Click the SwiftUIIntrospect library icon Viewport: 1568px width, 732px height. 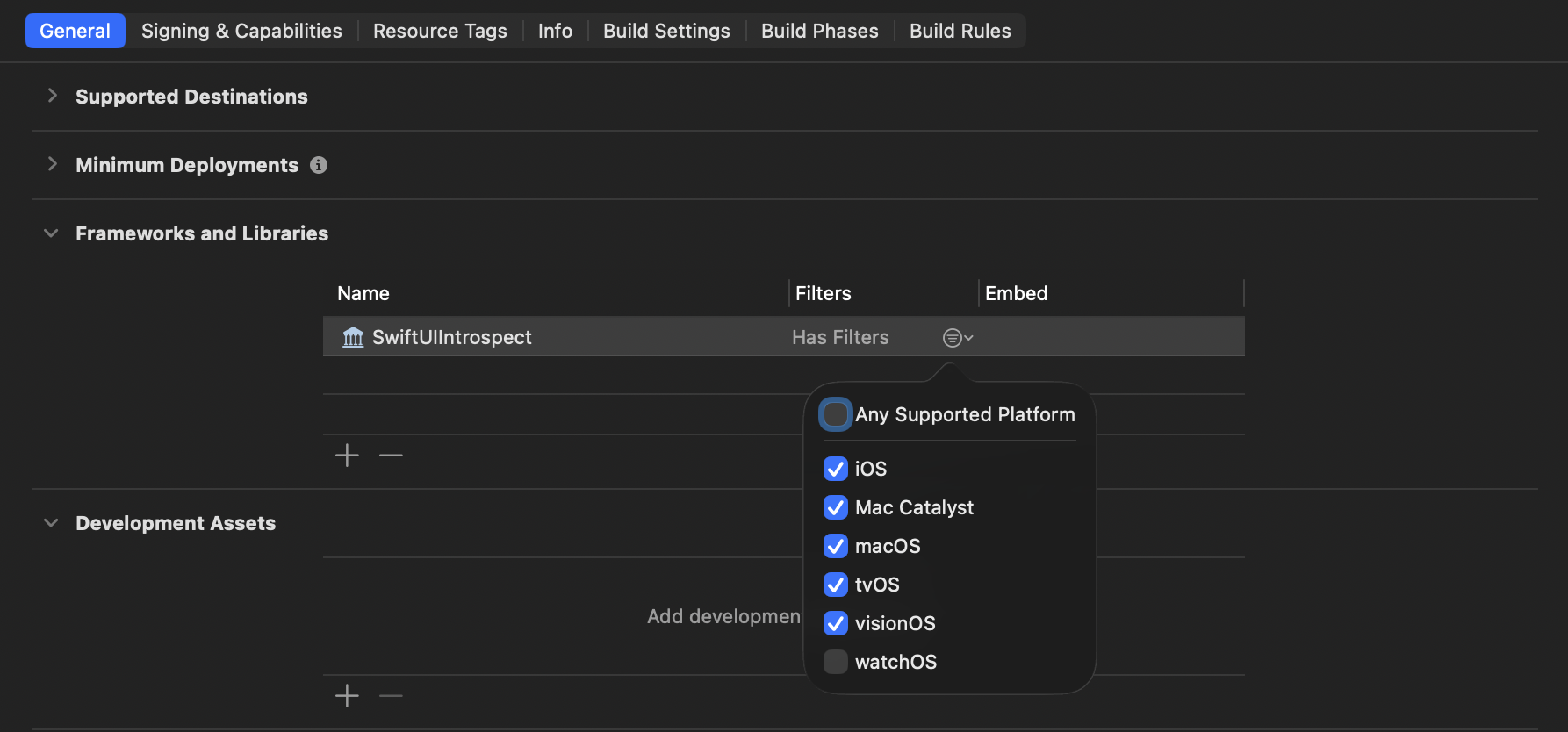(x=353, y=337)
